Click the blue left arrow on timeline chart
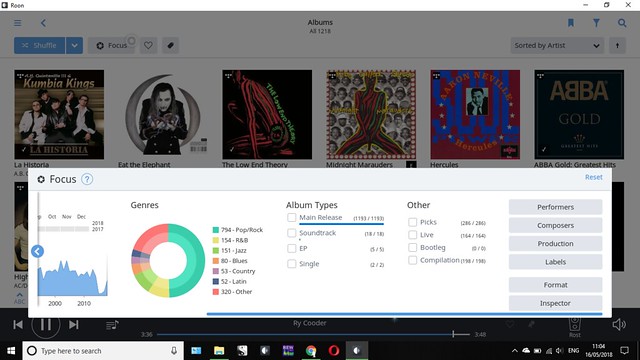The width and height of the screenshot is (640, 360). pos(37,251)
